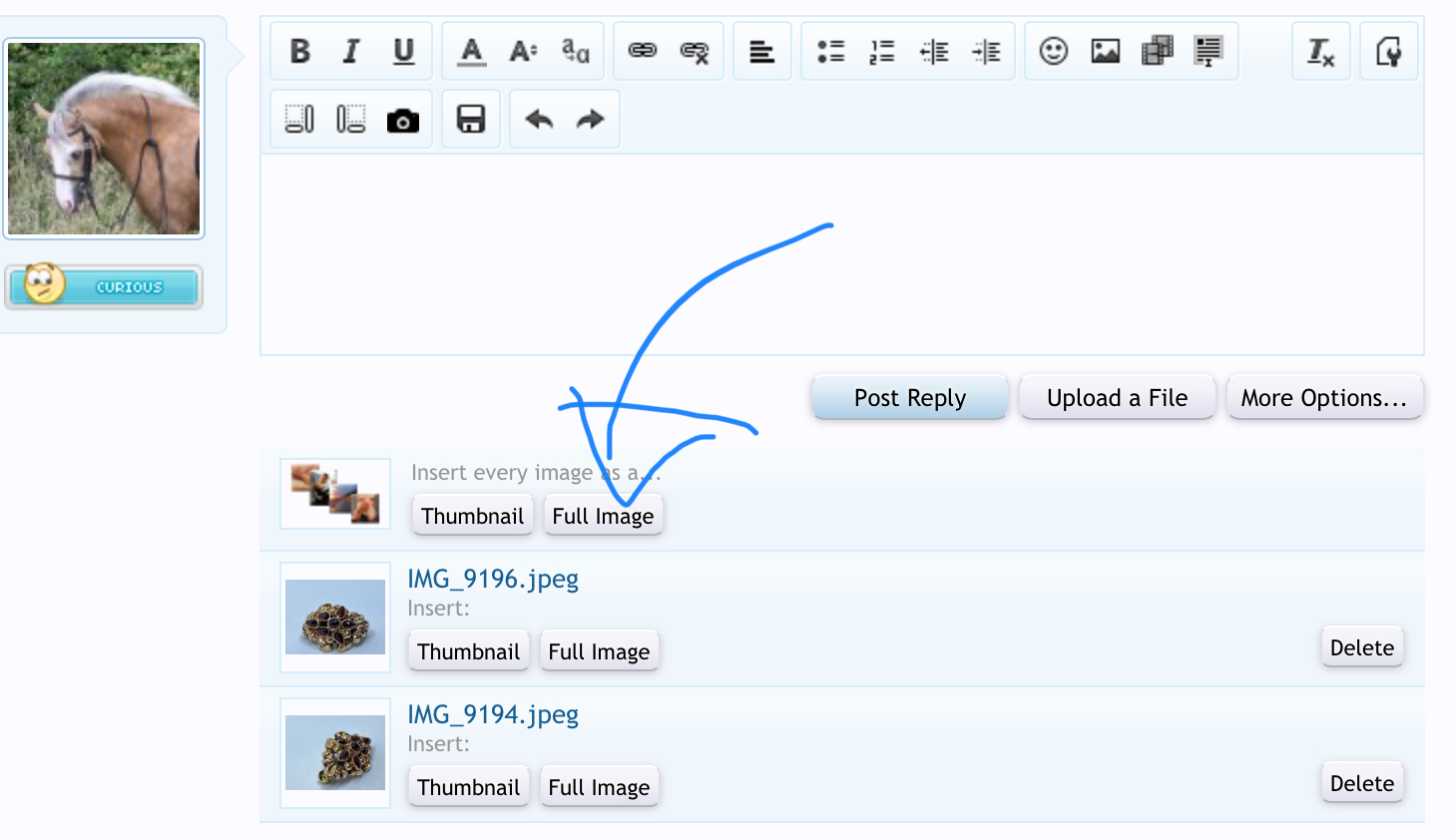1455x840 pixels.
Task: Open the smilies picker
Action: (x=1053, y=51)
